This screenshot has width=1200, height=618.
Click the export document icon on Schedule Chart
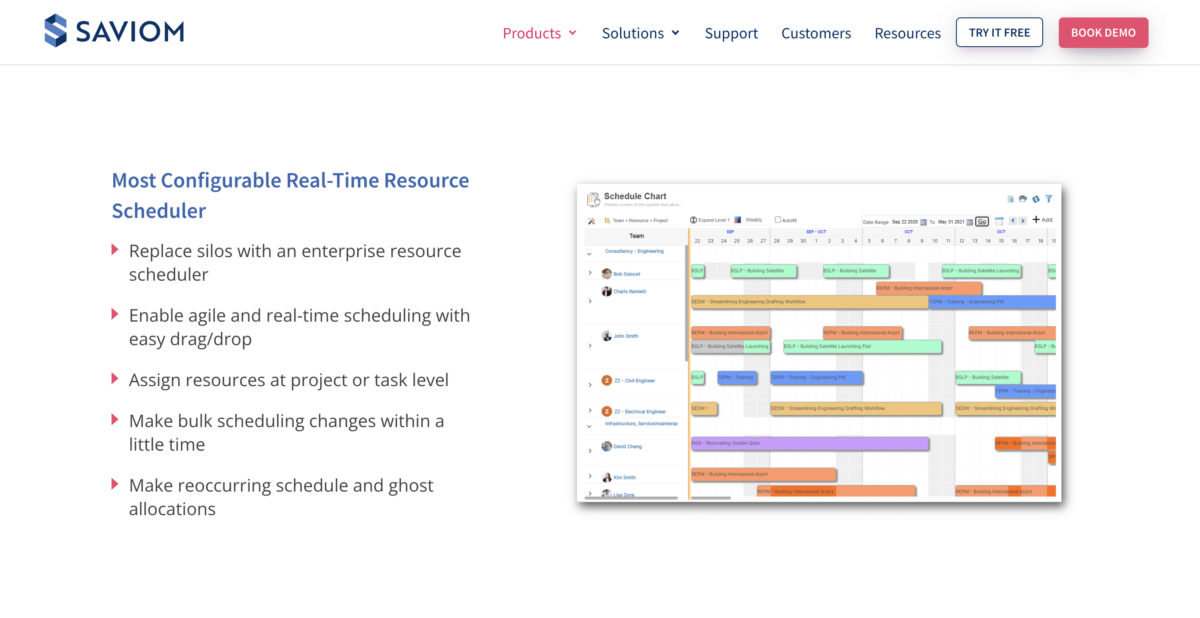coord(1011,199)
